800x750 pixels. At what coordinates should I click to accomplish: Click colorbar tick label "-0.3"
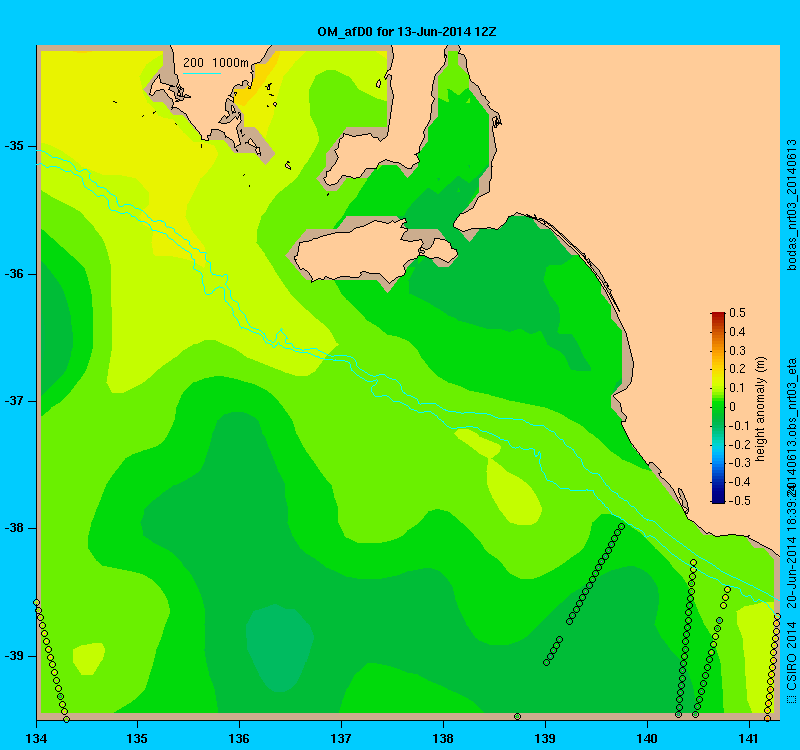coord(738,463)
